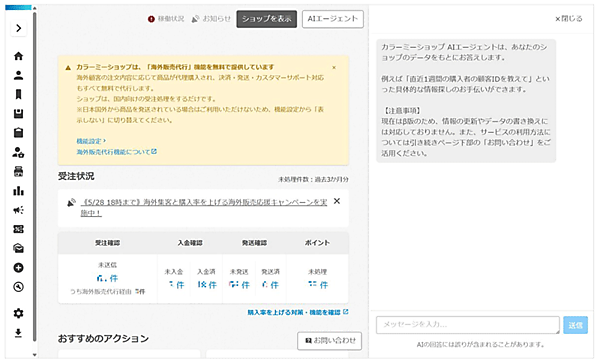600x364 pixels.
Task: Open the 5/28 海外販売応援キャンペーン announcement link
Action: 204,207
